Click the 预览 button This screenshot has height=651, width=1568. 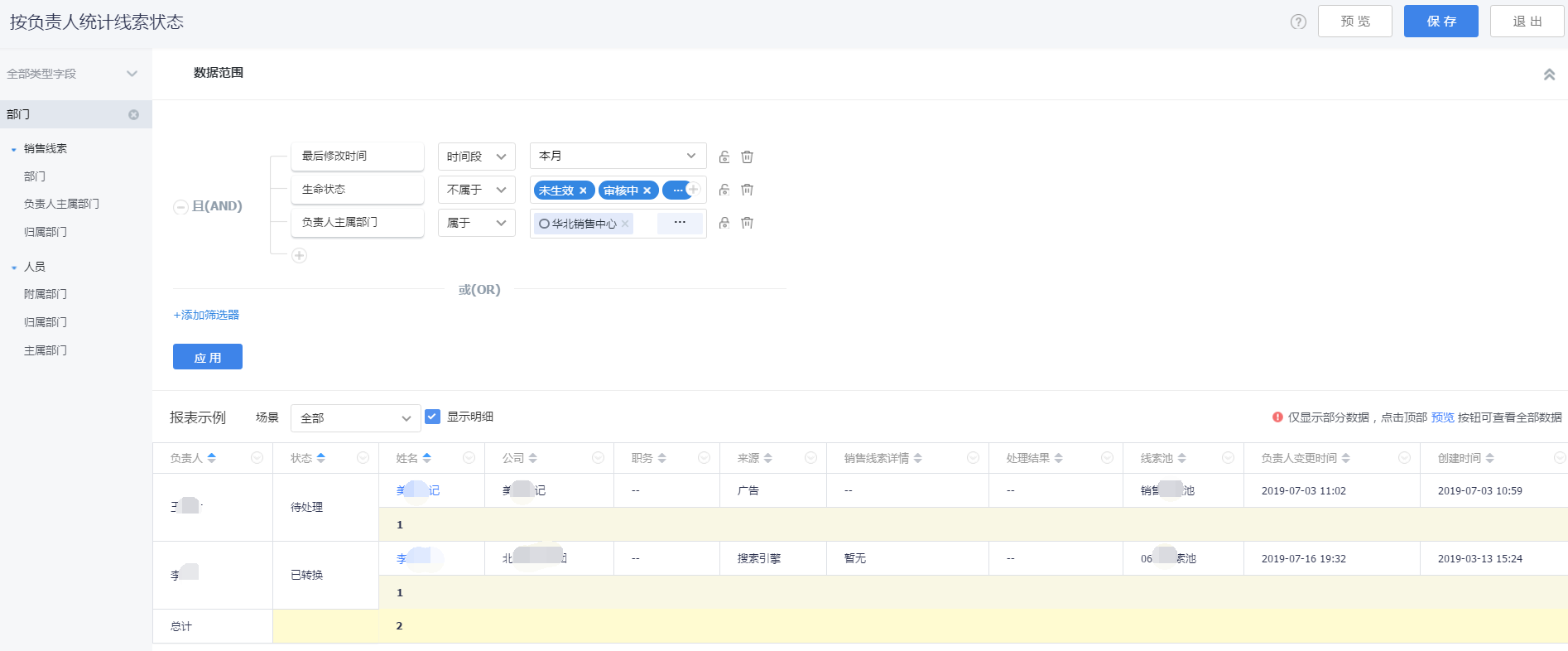[x=1355, y=22]
